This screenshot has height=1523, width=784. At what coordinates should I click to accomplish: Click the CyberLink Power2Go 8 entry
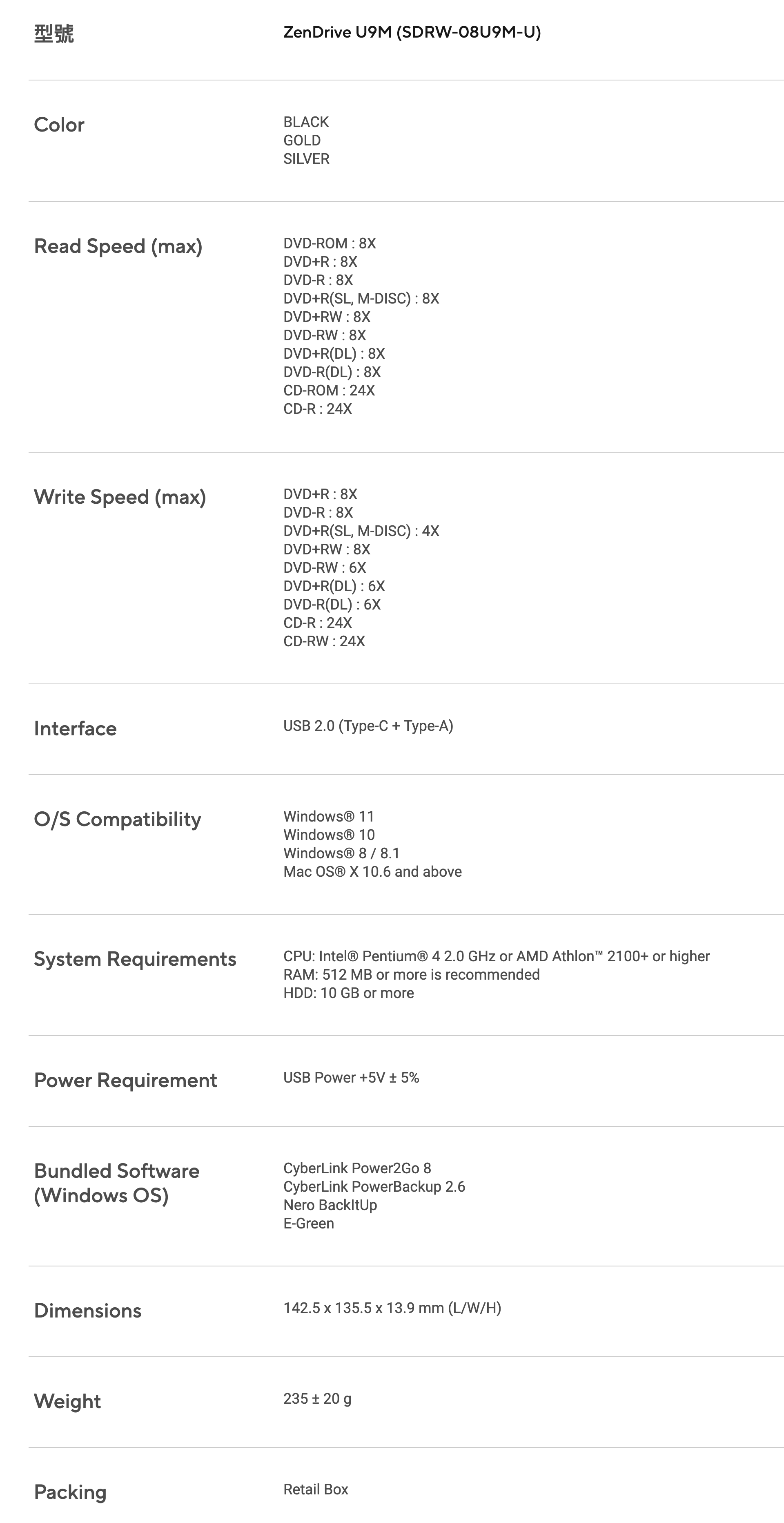coord(357,1168)
